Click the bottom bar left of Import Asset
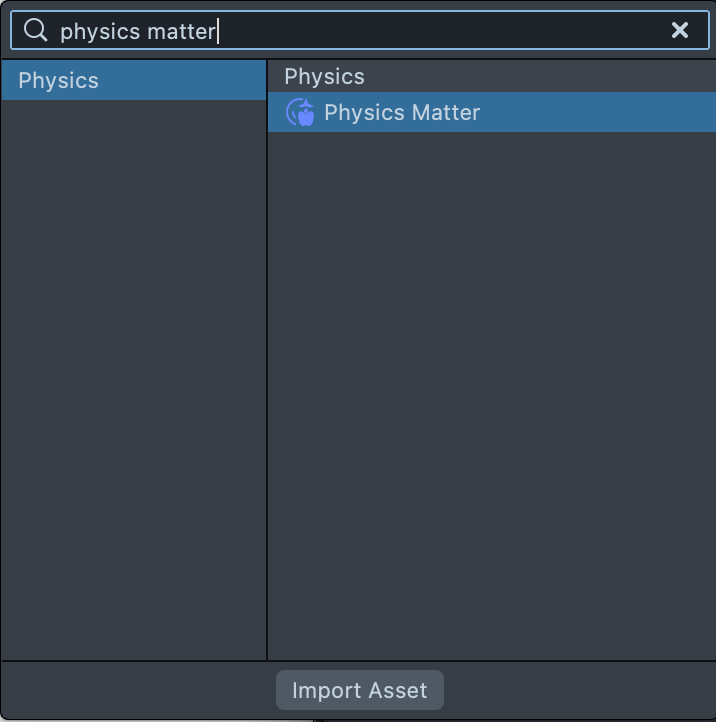 [140, 690]
